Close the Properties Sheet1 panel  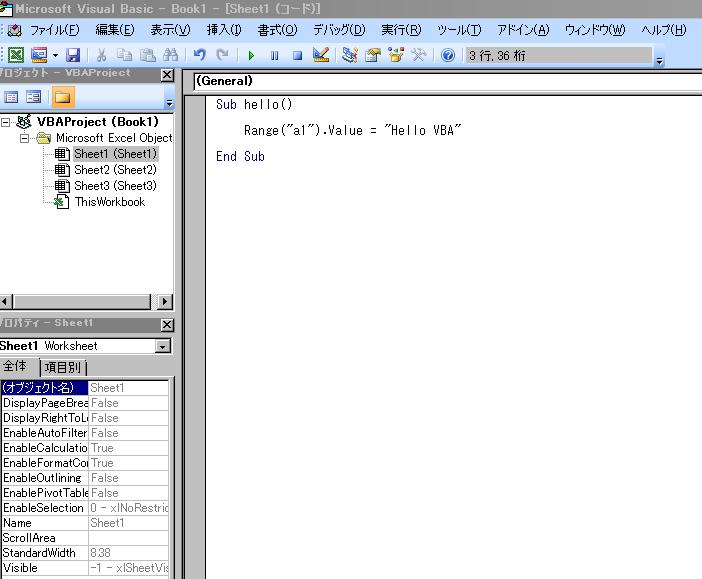click(167, 325)
